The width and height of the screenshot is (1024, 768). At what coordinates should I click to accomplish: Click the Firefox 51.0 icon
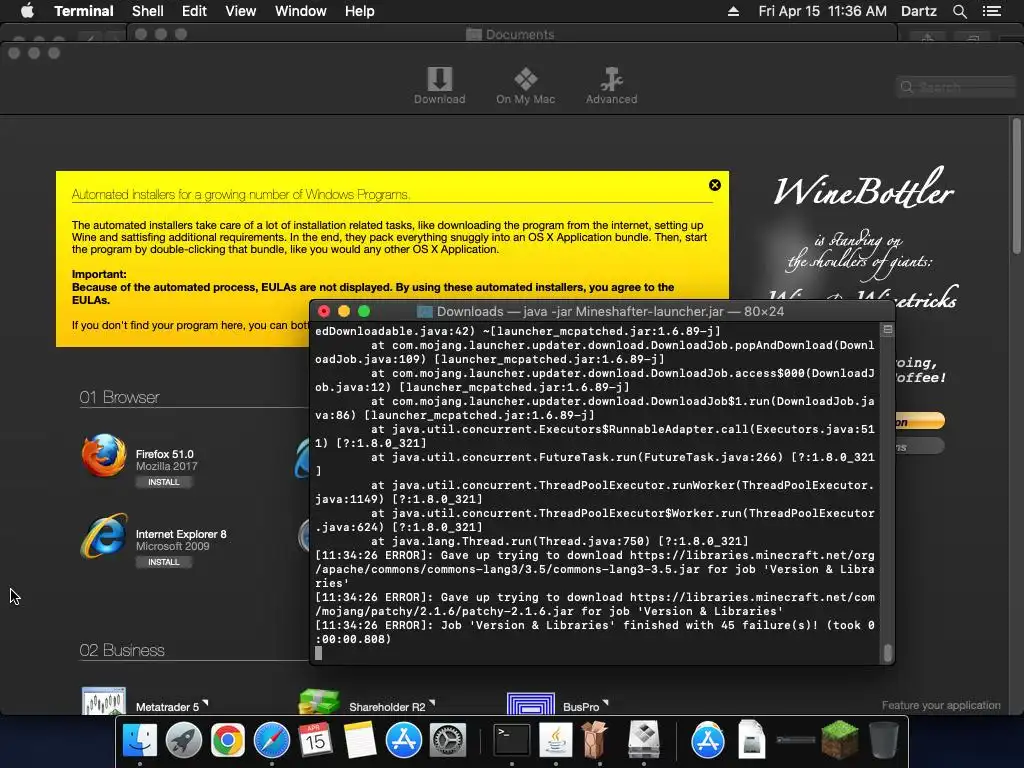tap(103, 455)
